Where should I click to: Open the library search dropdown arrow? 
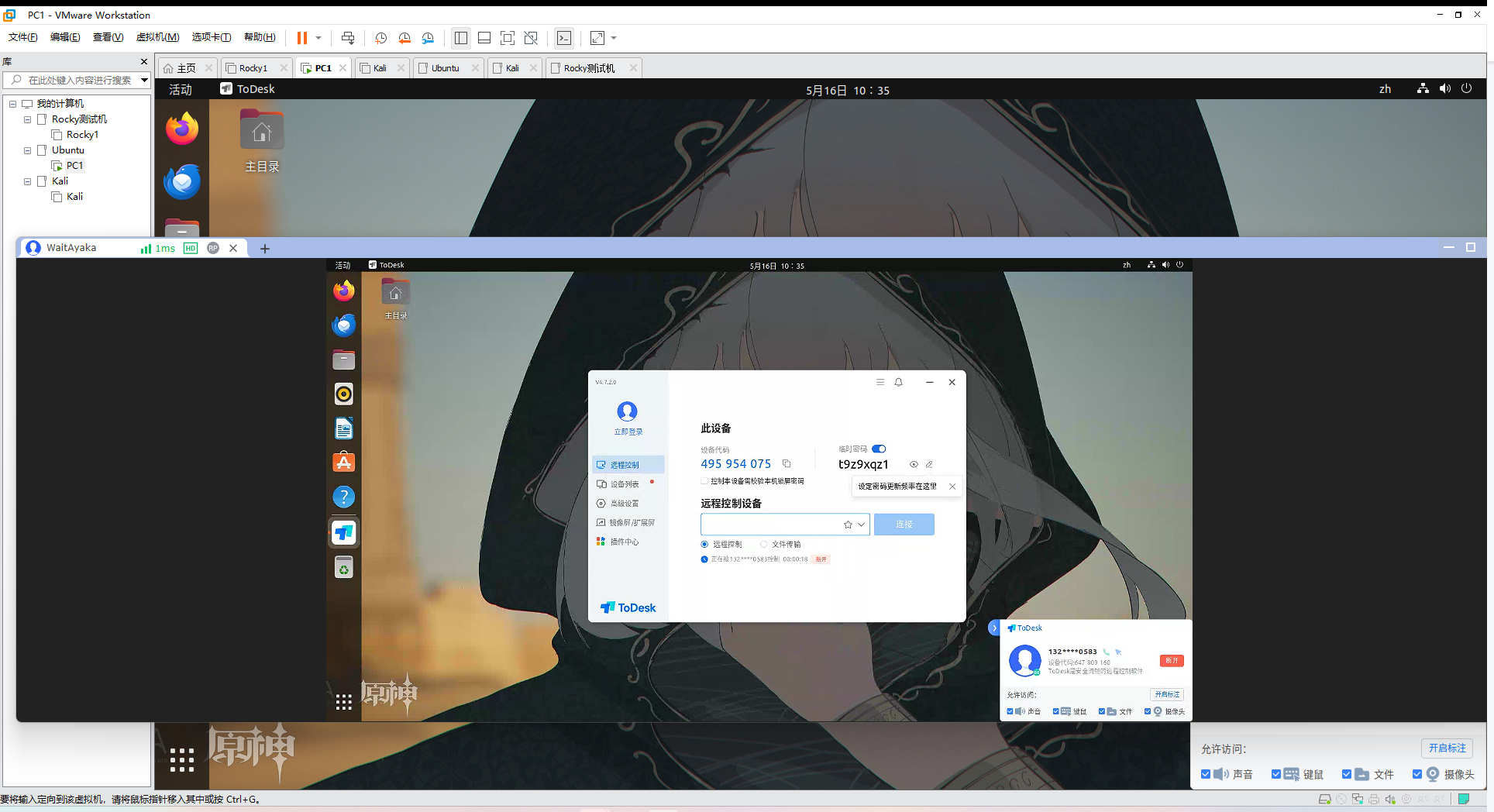click(143, 80)
